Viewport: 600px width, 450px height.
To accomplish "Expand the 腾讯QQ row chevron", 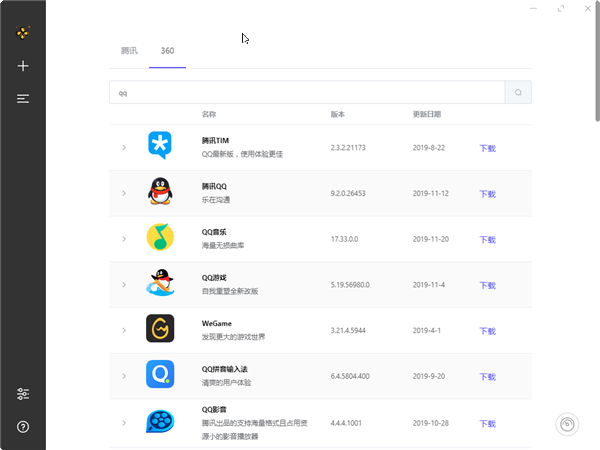I will [x=124, y=193].
